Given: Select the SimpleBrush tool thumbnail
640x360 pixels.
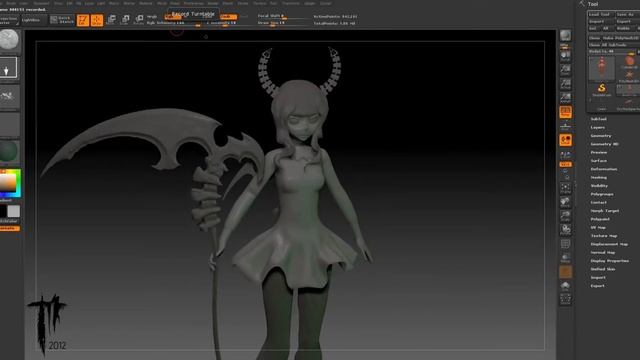Looking at the screenshot, I should pos(601,89).
